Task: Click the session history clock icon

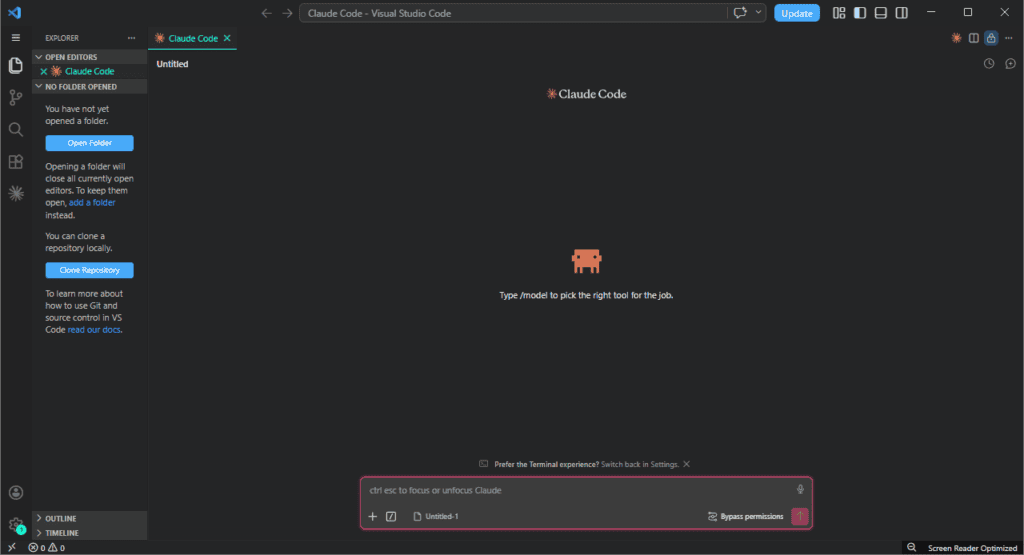Action: point(989,64)
